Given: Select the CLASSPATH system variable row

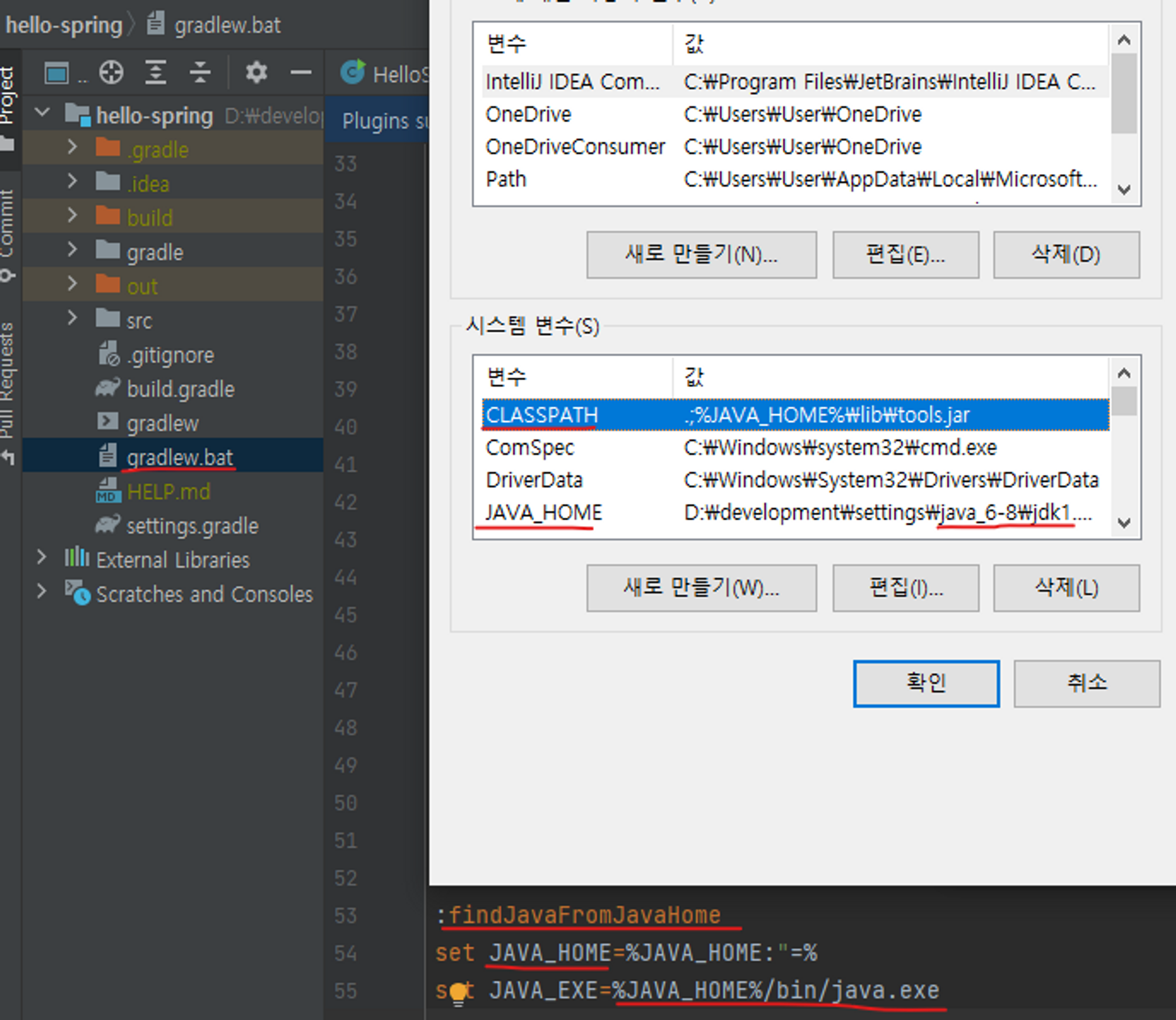Looking at the screenshot, I should click(795, 415).
